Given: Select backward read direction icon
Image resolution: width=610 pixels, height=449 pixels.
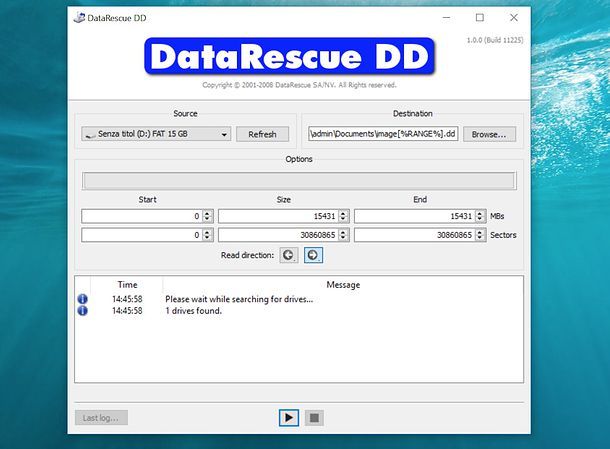Looking at the screenshot, I should 289,255.
